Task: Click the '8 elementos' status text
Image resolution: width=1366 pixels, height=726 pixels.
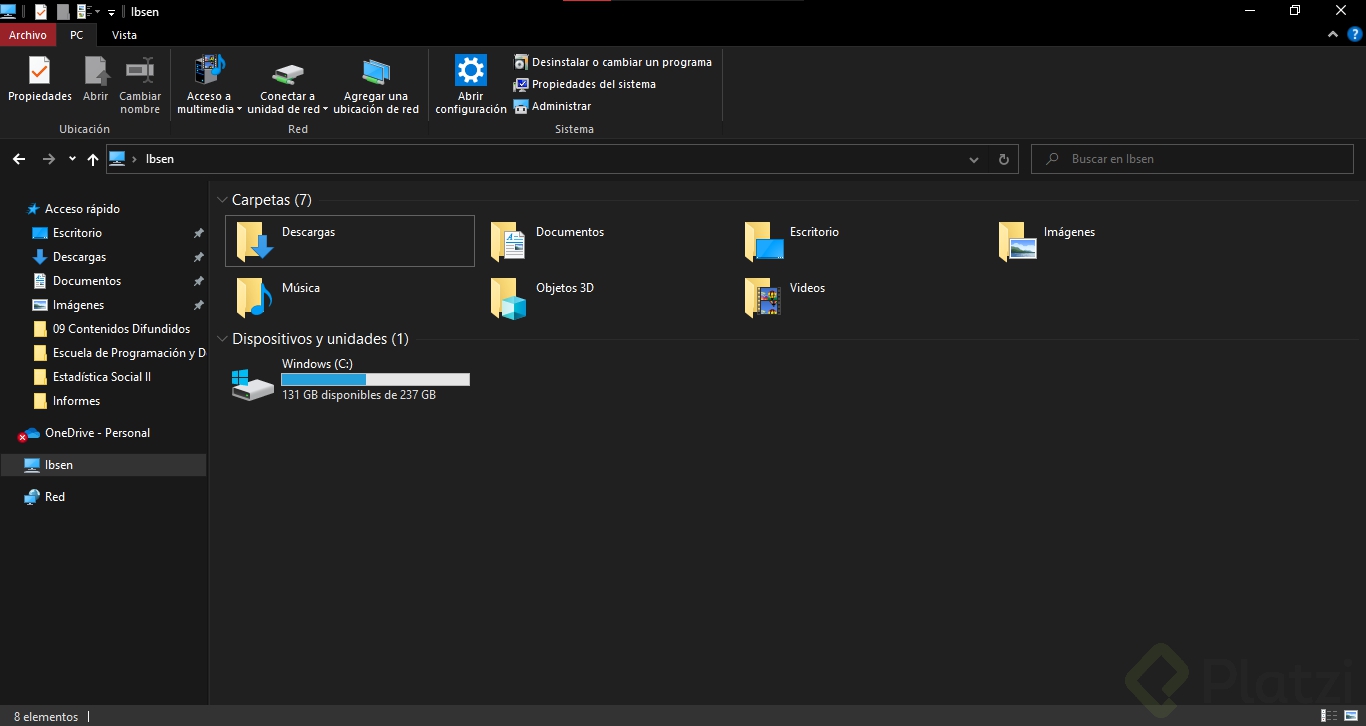Action: [46, 717]
